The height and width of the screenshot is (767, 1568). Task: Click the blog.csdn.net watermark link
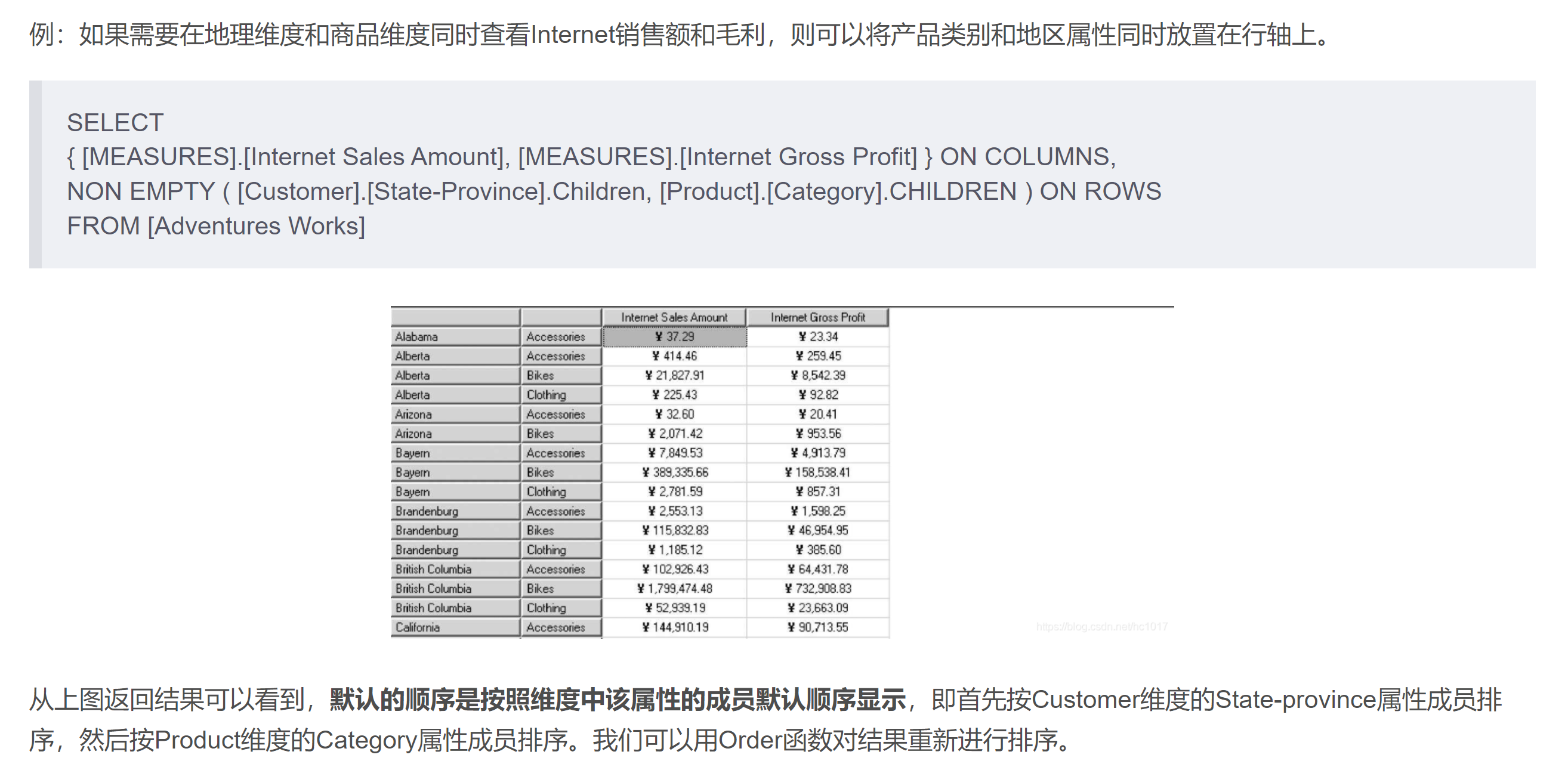pos(1101,626)
